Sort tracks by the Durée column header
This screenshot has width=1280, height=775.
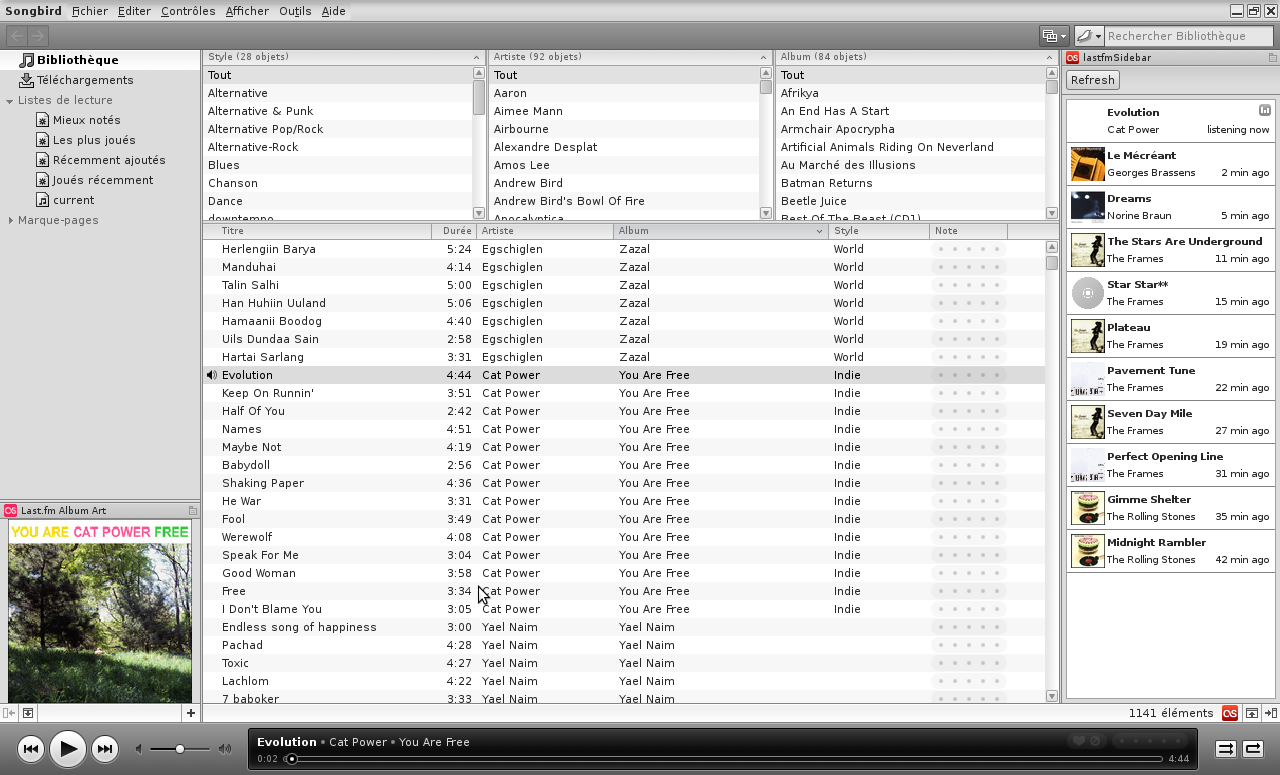tap(455, 231)
